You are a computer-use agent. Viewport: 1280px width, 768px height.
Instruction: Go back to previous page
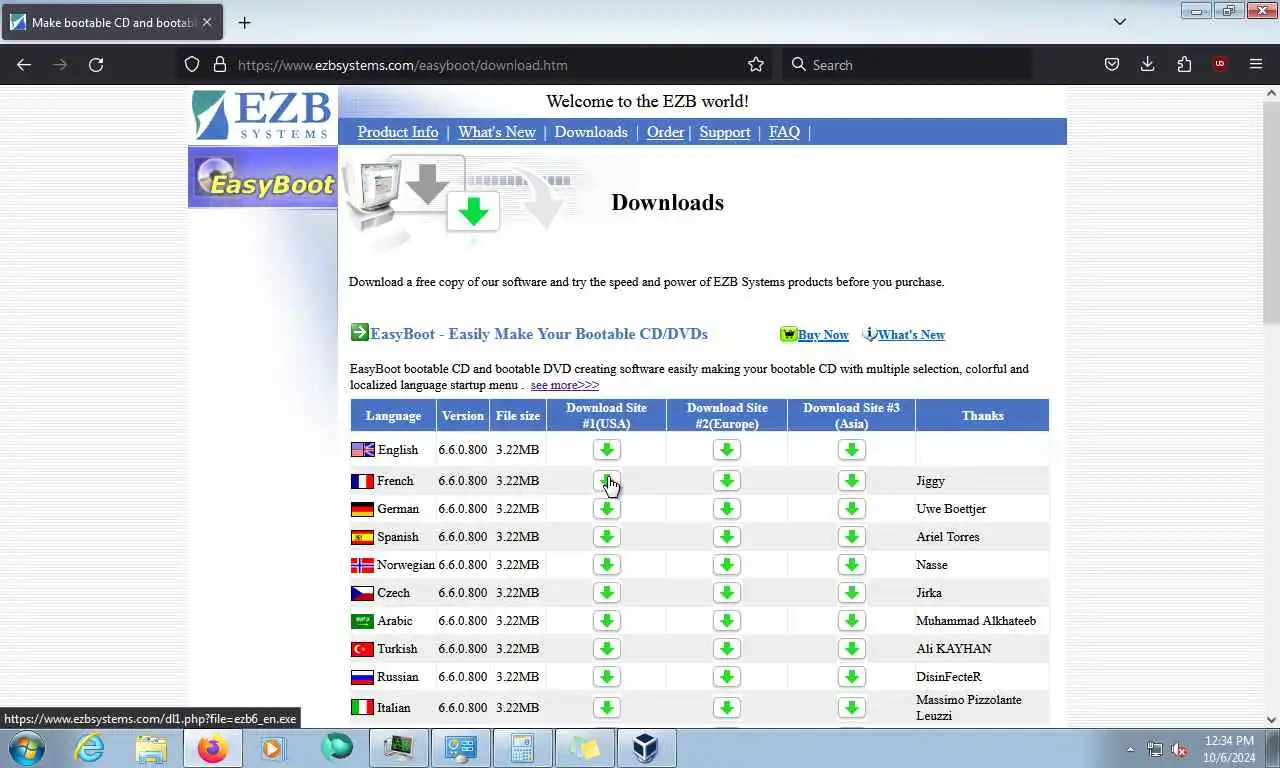click(24, 65)
